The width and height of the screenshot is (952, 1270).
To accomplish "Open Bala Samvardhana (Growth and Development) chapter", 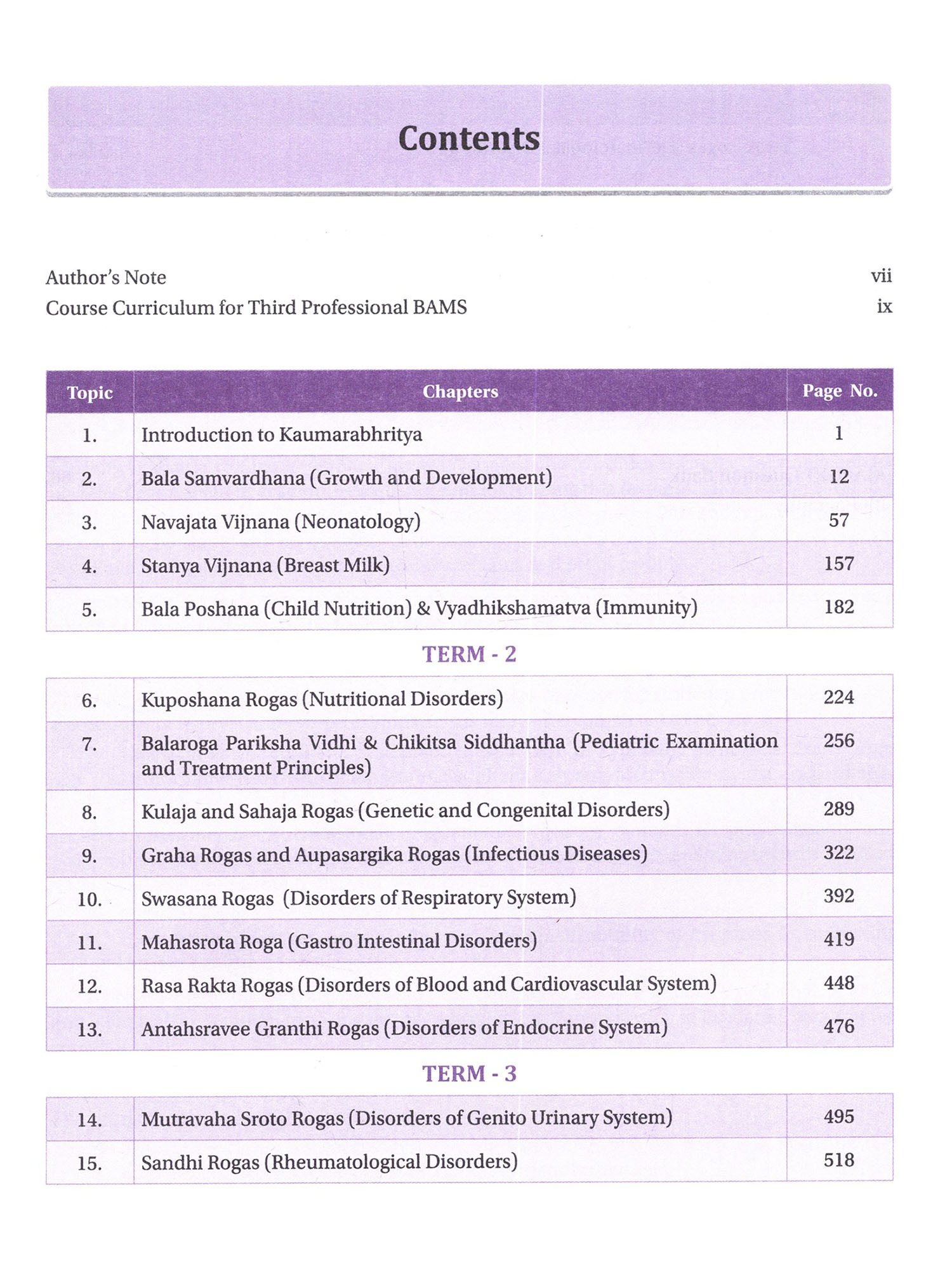I will tap(346, 478).
